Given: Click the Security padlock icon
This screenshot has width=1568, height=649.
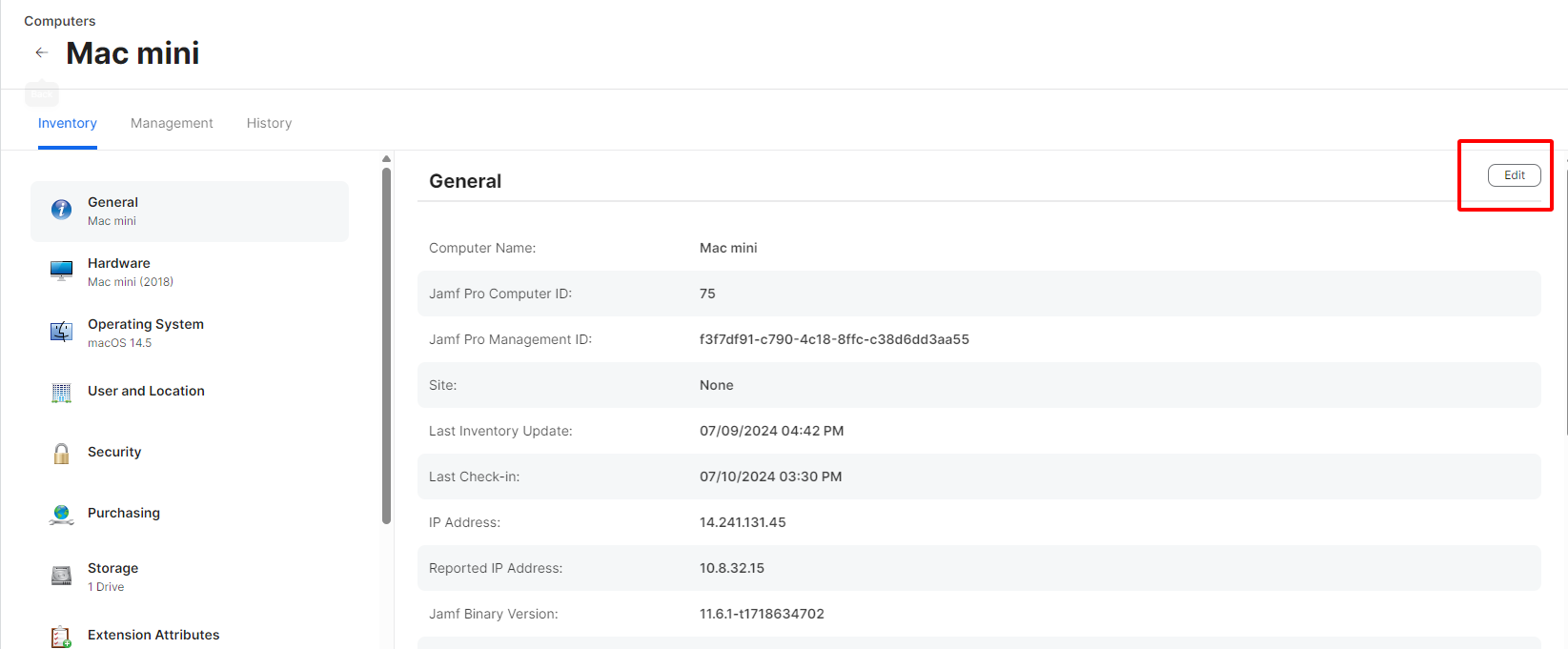Looking at the screenshot, I should [61, 453].
